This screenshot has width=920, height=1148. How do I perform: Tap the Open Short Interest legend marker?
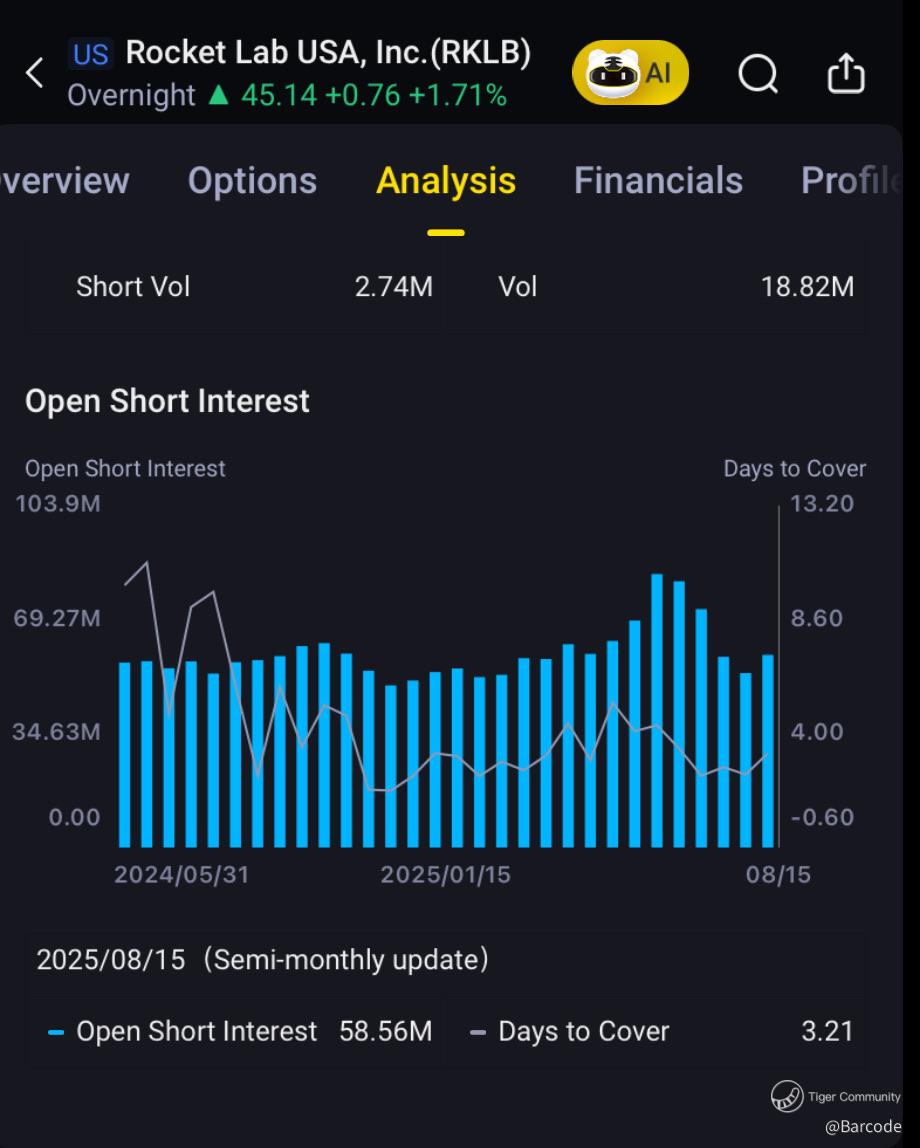pyautogui.click(x=56, y=1032)
